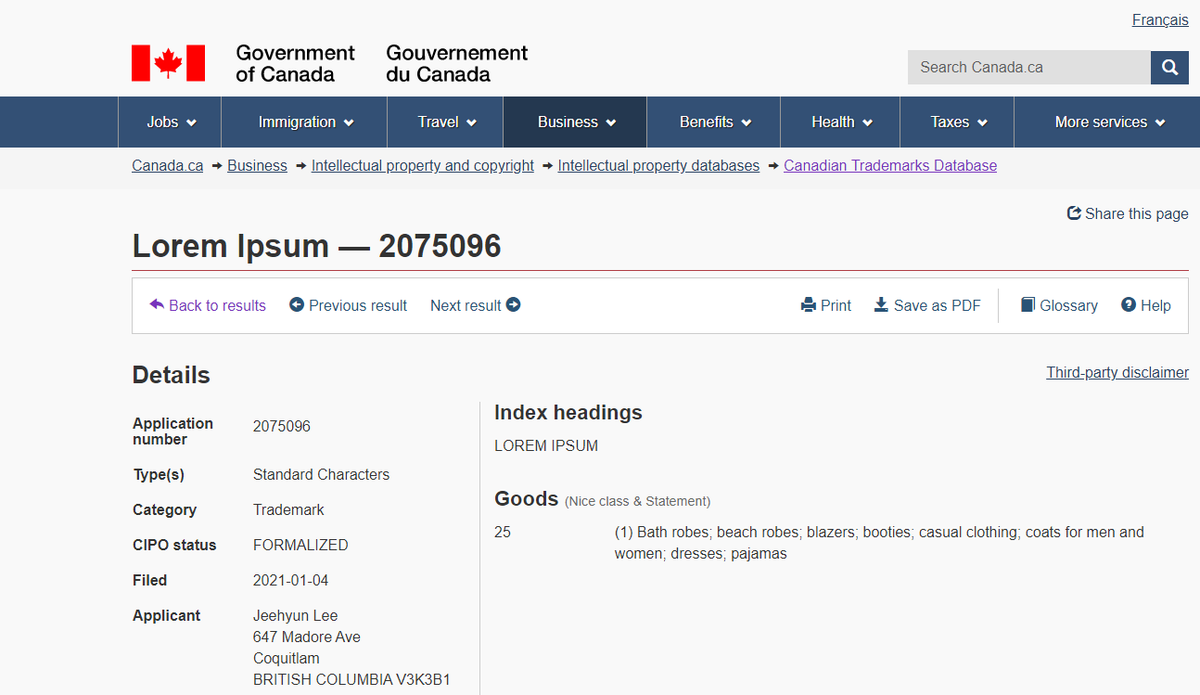Open Intellectual property and copyright breadcrumb
1200x695 pixels.
point(423,166)
